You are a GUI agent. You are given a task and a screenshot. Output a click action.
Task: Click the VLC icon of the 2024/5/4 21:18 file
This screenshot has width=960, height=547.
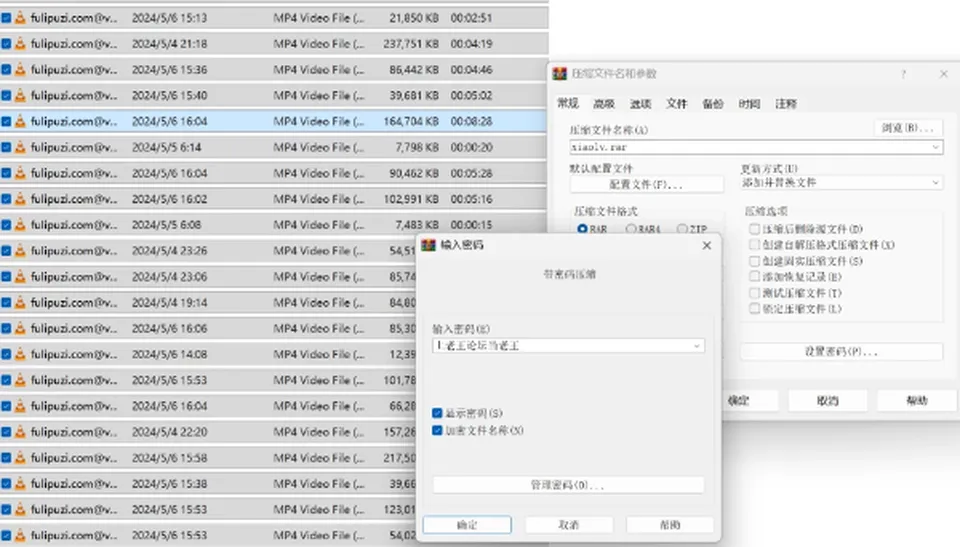point(20,43)
